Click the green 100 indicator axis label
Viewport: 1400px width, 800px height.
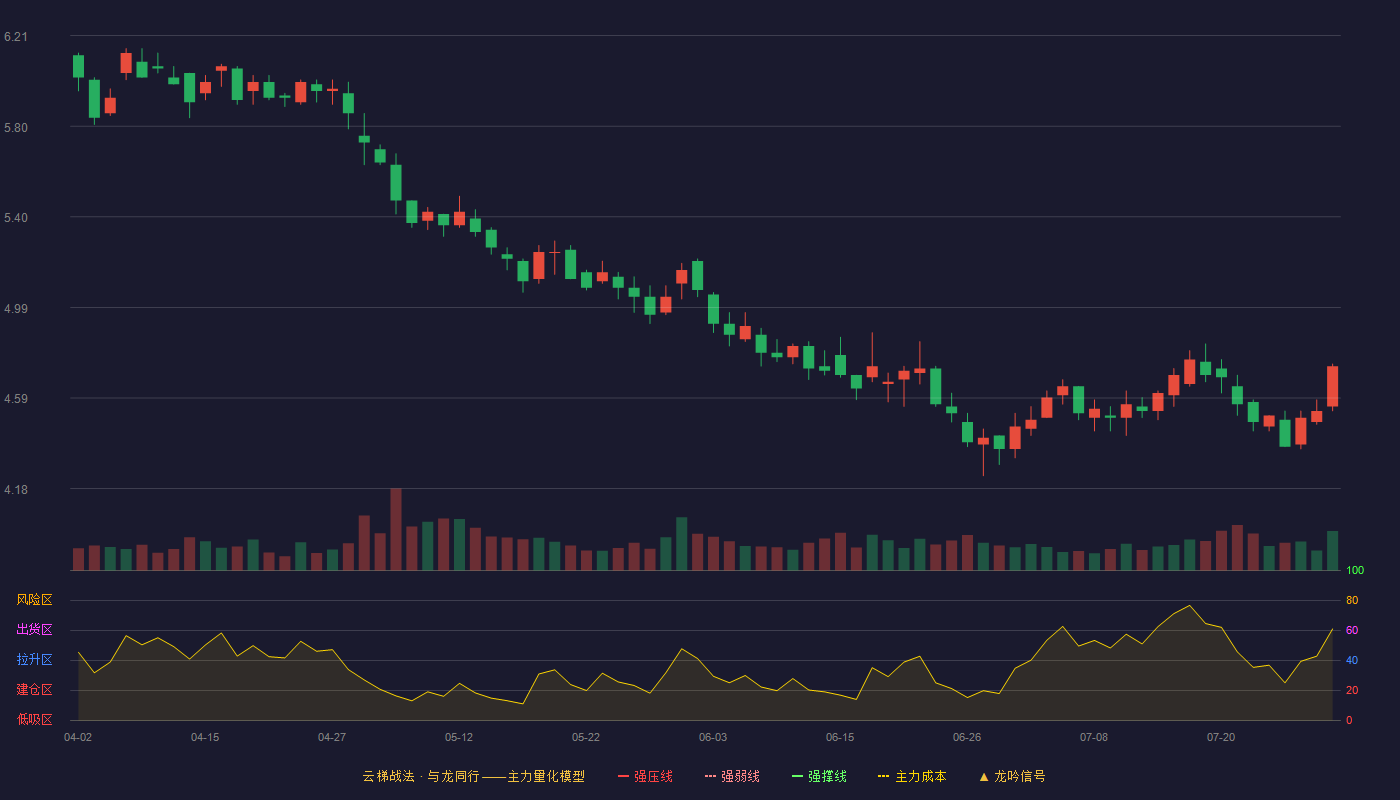[1355, 571]
